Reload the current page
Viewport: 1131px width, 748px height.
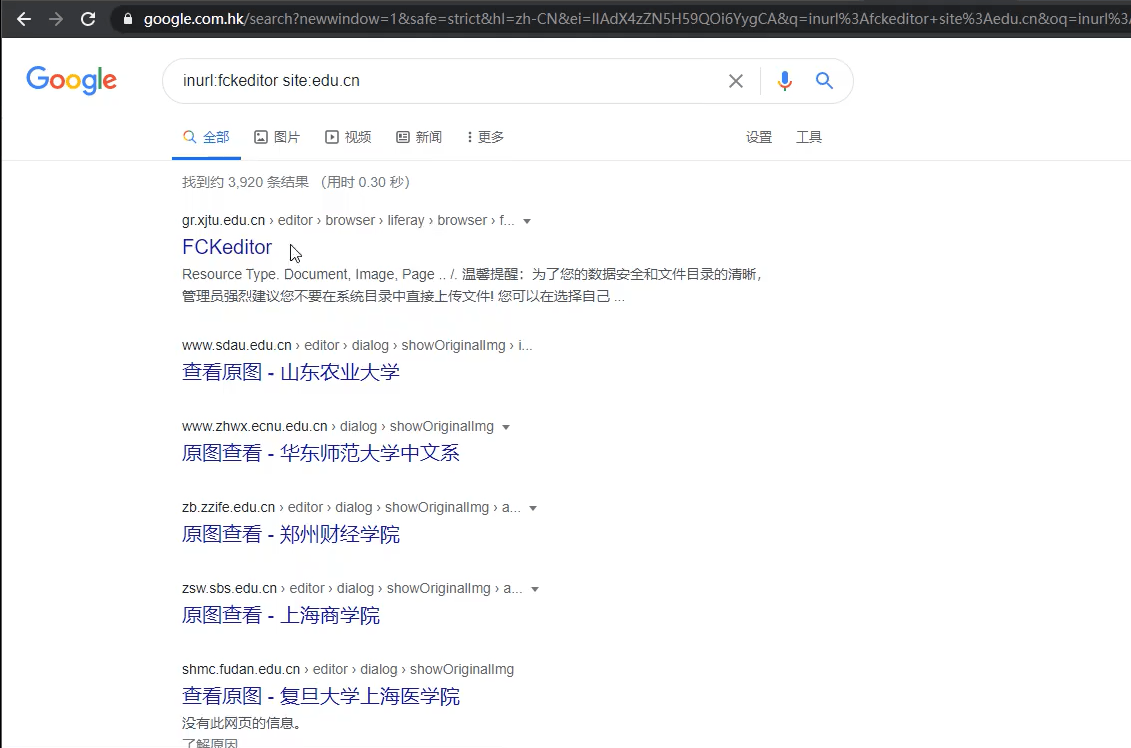pos(88,19)
